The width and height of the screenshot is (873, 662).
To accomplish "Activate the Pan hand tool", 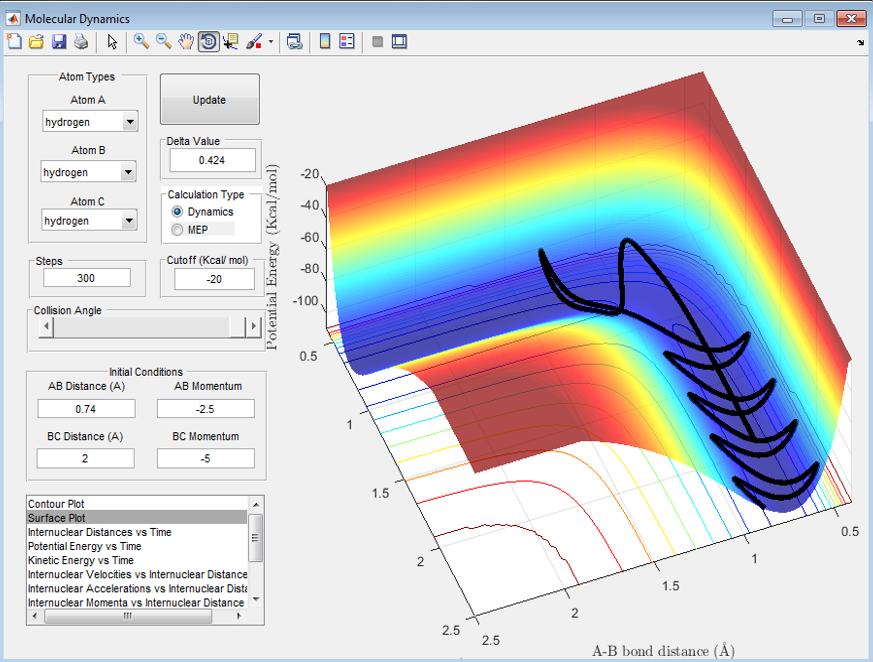I will pyautogui.click(x=186, y=42).
